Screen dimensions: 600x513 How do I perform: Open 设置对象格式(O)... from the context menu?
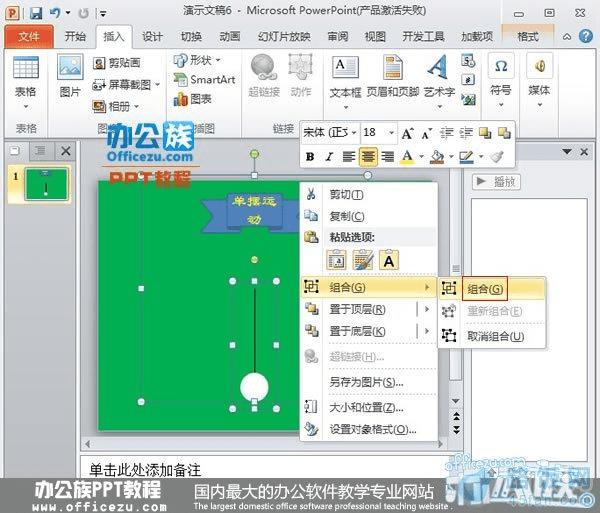pyautogui.click(x=369, y=430)
